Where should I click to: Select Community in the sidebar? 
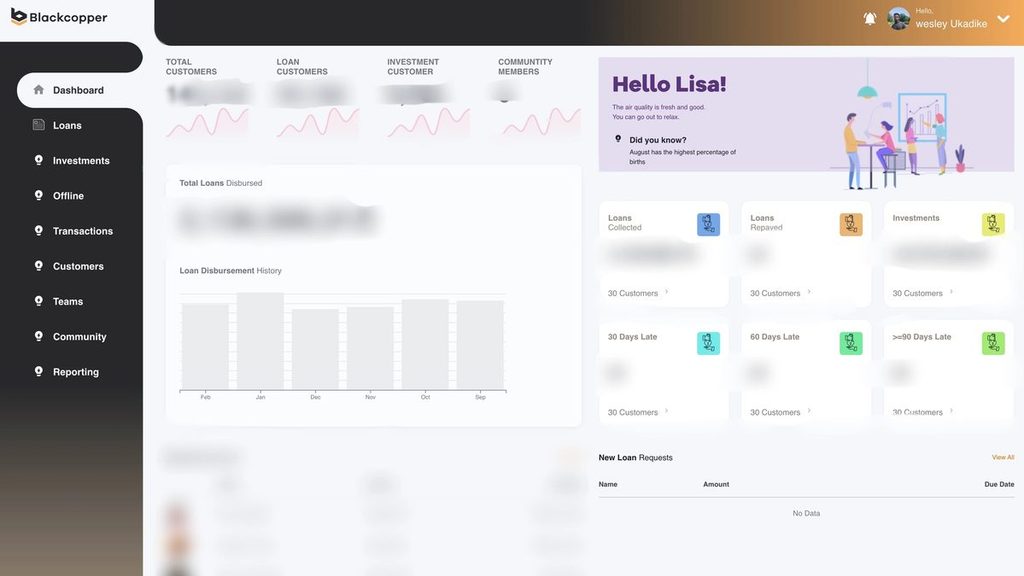tap(80, 337)
